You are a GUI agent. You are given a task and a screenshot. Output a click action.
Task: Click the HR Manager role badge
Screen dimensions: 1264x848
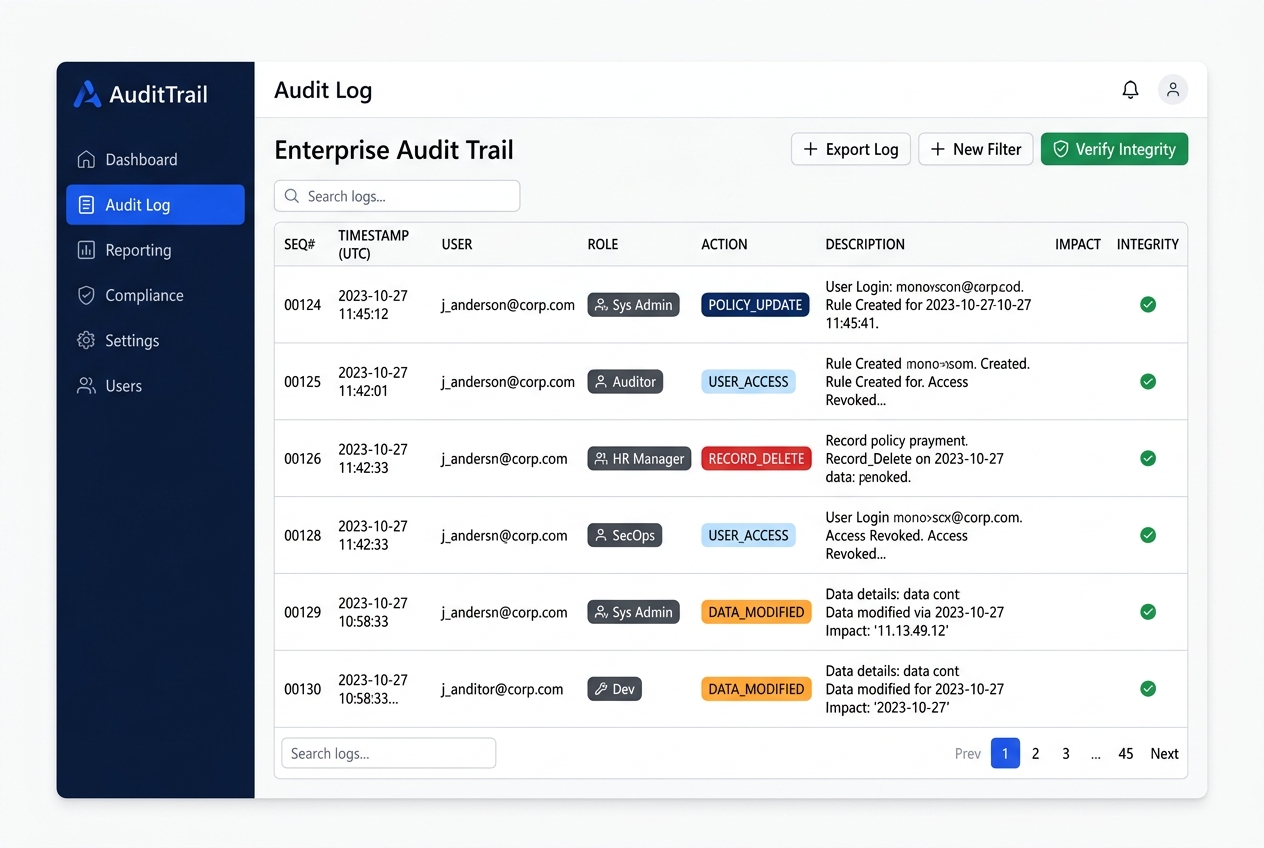click(x=639, y=458)
